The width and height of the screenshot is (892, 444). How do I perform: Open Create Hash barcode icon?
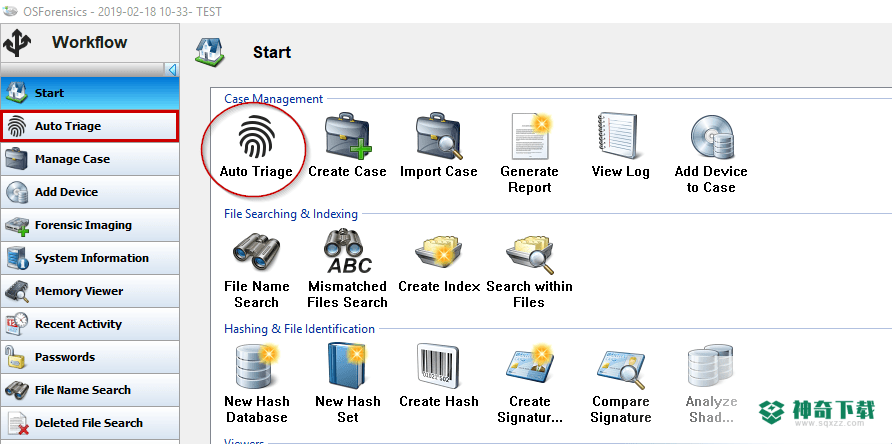pyautogui.click(x=439, y=367)
